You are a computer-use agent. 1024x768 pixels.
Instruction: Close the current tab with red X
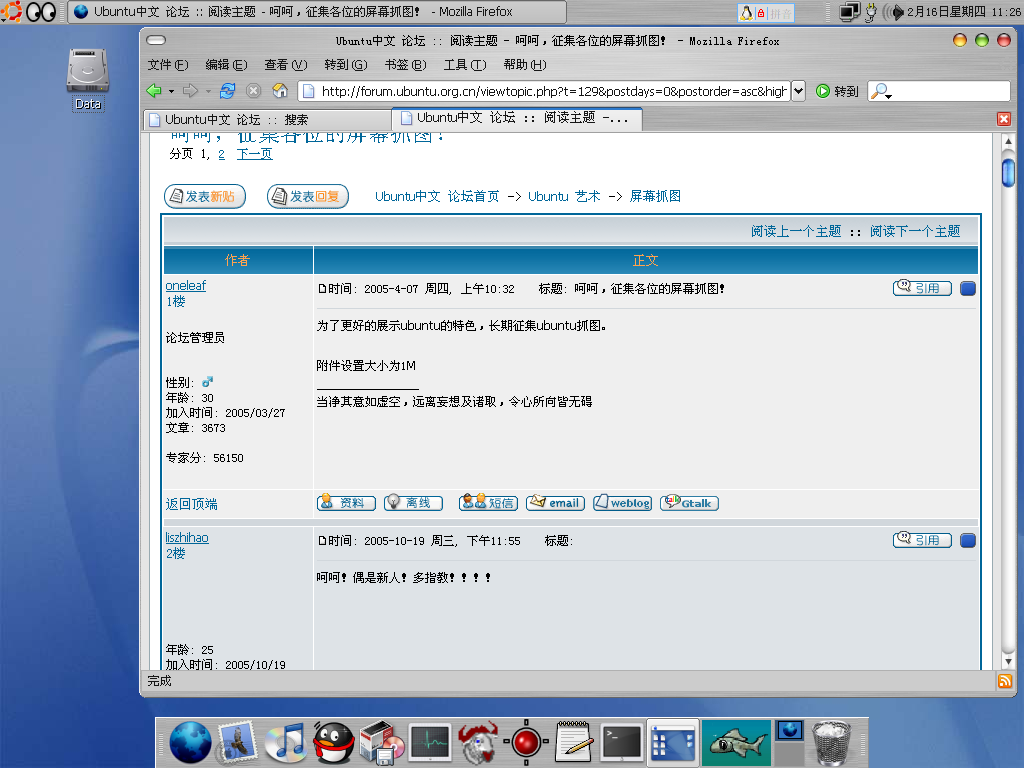[x=1004, y=119]
